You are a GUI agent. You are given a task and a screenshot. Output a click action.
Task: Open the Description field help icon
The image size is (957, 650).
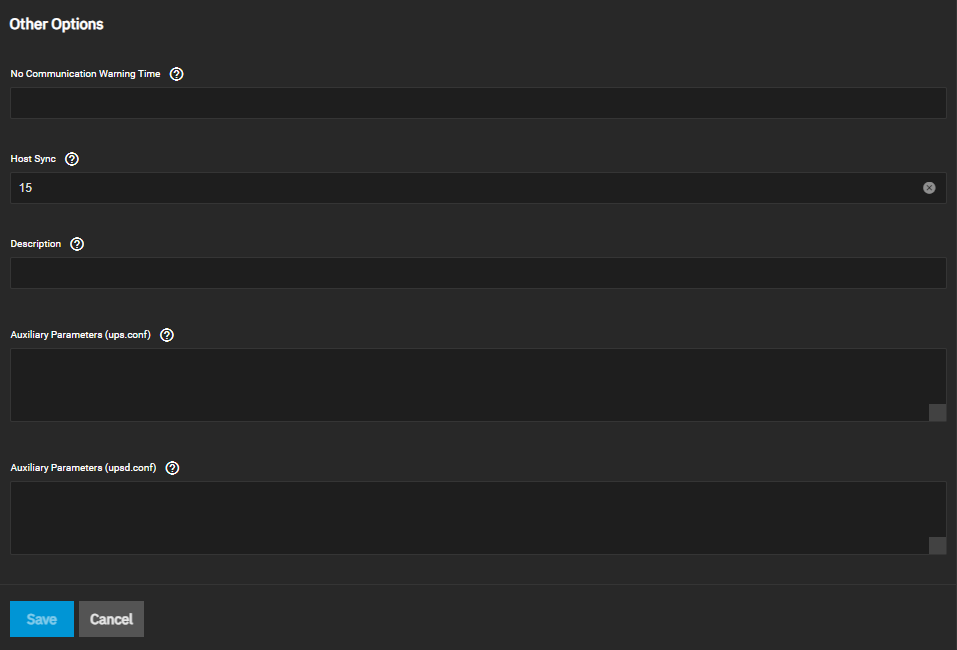pyautogui.click(x=77, y=244)
